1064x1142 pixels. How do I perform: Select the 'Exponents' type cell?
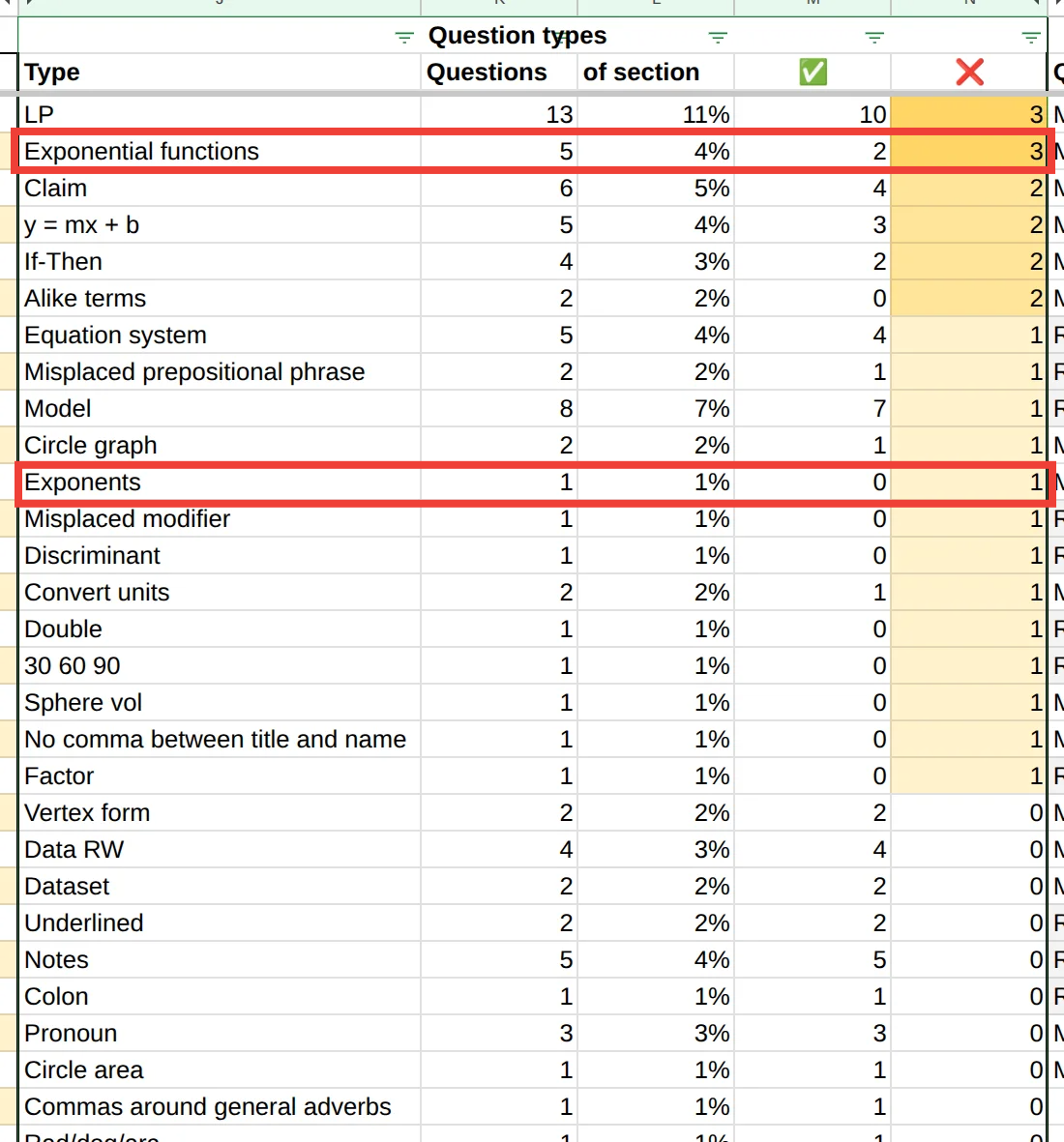[220, 483]
